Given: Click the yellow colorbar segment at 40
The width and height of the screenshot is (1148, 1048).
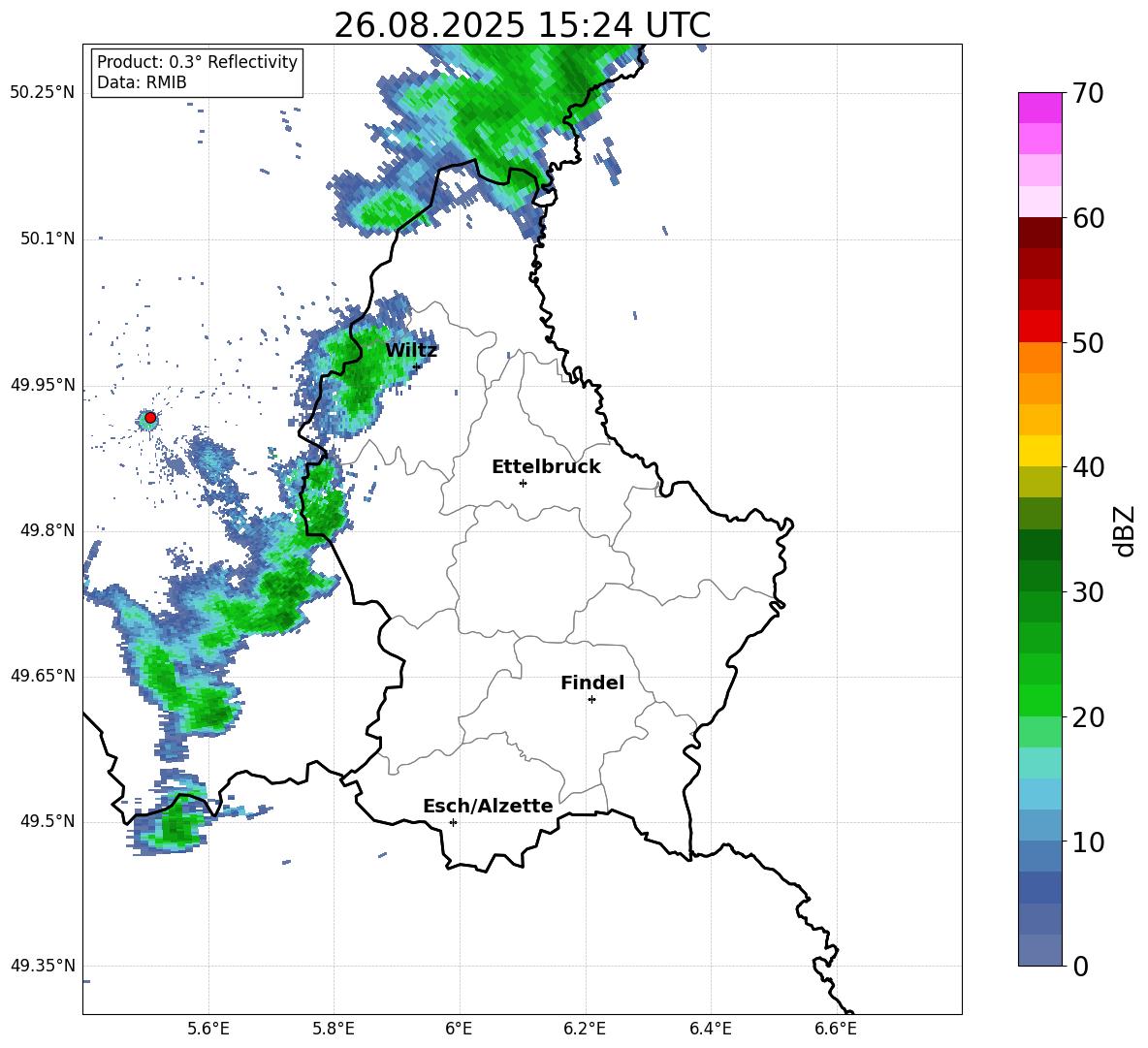Looking at the screenshot, I should pos(1039,451).
